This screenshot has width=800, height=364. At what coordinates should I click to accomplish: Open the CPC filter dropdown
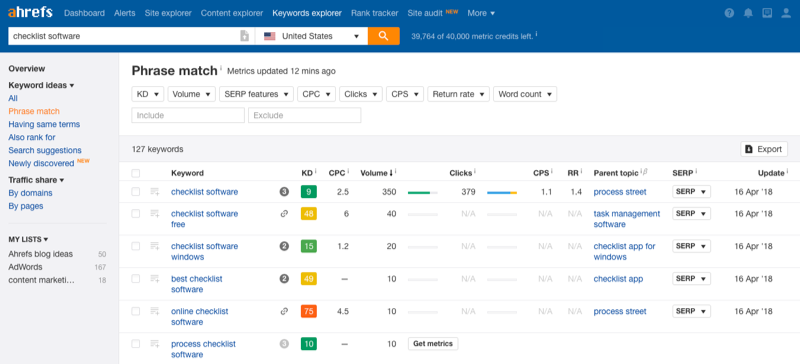[316, 94]
